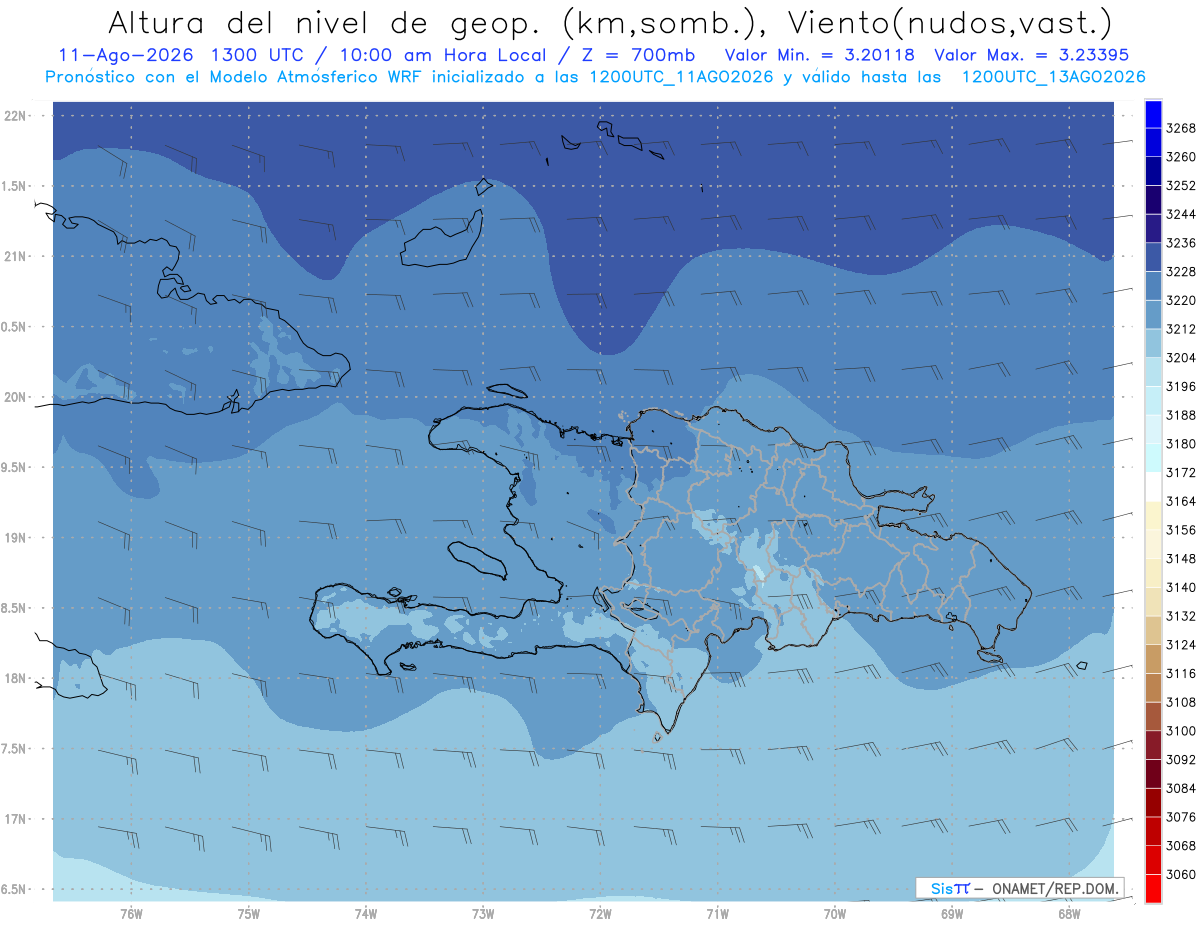Click the 70W longitude axis label
The width and height of the screenshot is (1200, 927).
835,914
